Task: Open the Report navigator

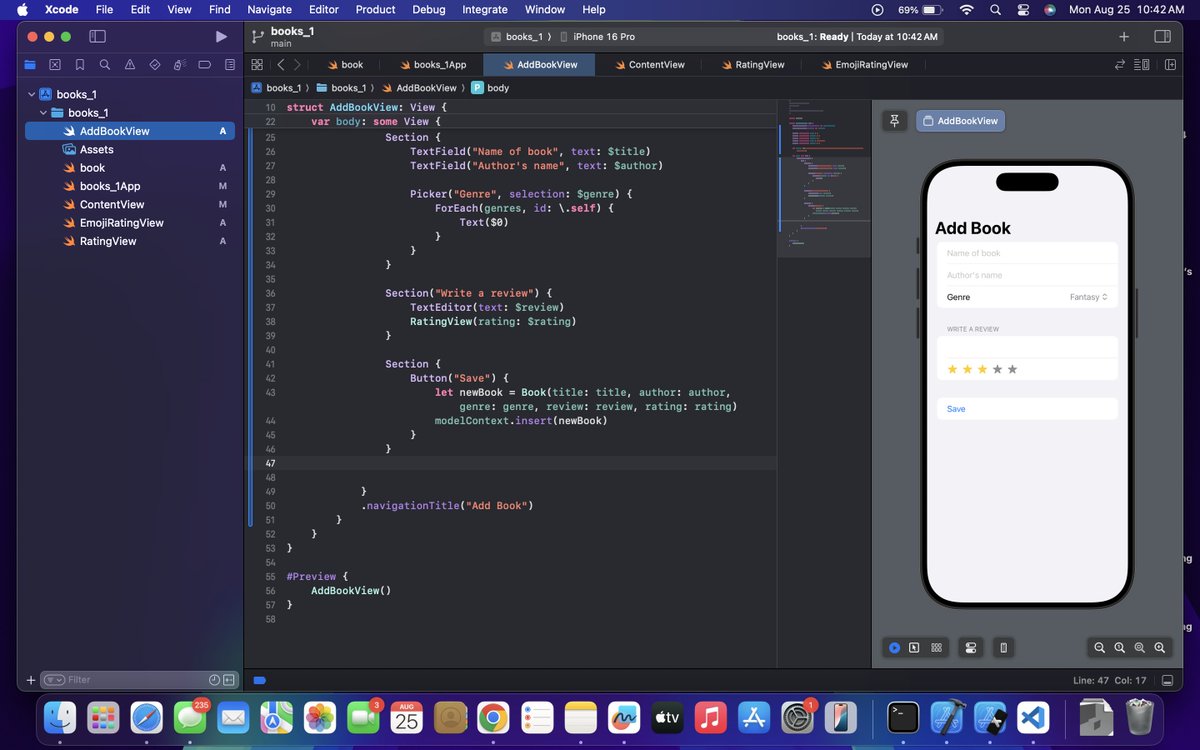Action: click(x=230, y=64)
